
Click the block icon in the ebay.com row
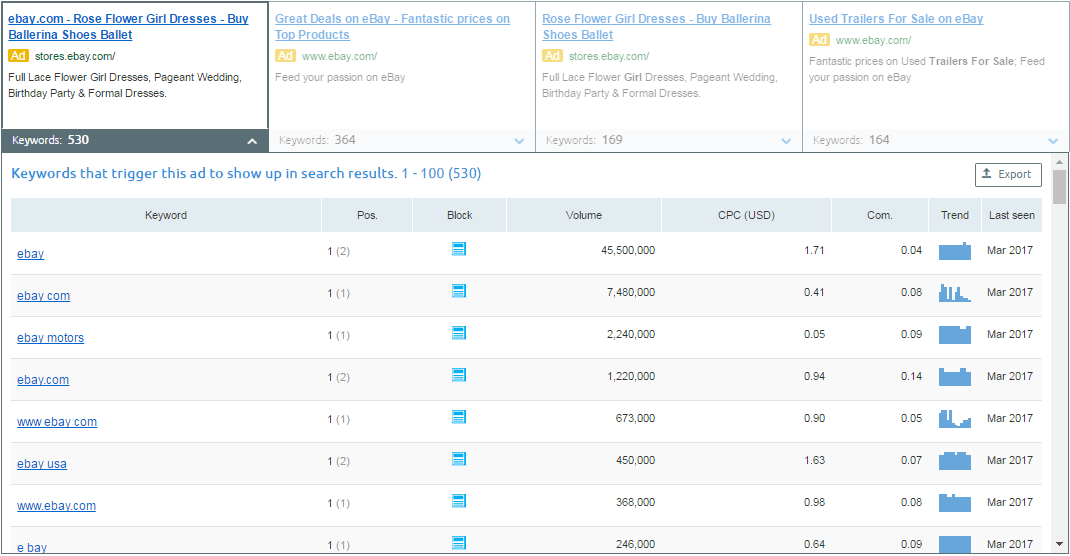459,375
